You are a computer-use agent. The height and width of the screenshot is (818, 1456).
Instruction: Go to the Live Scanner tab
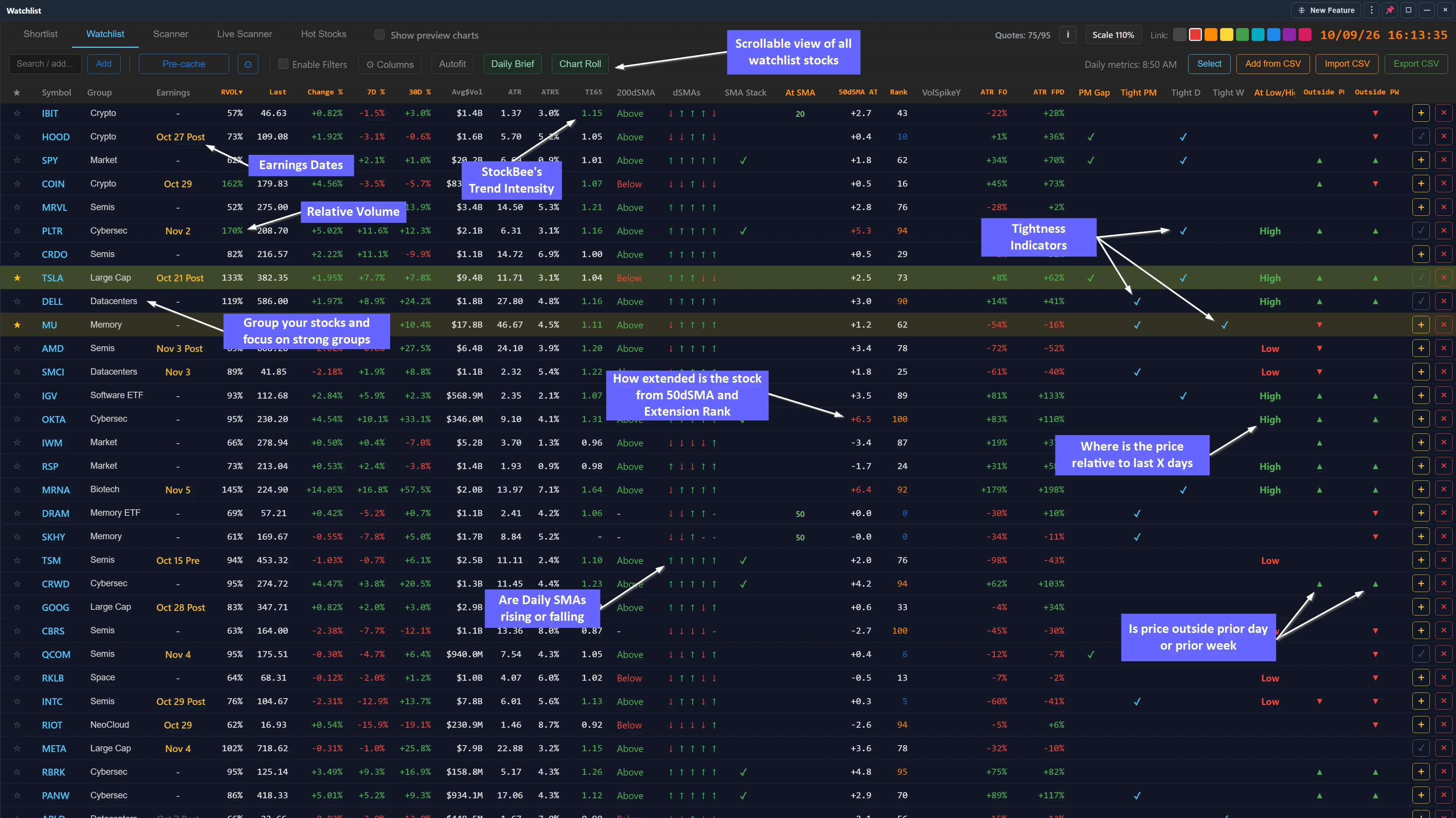244,34
